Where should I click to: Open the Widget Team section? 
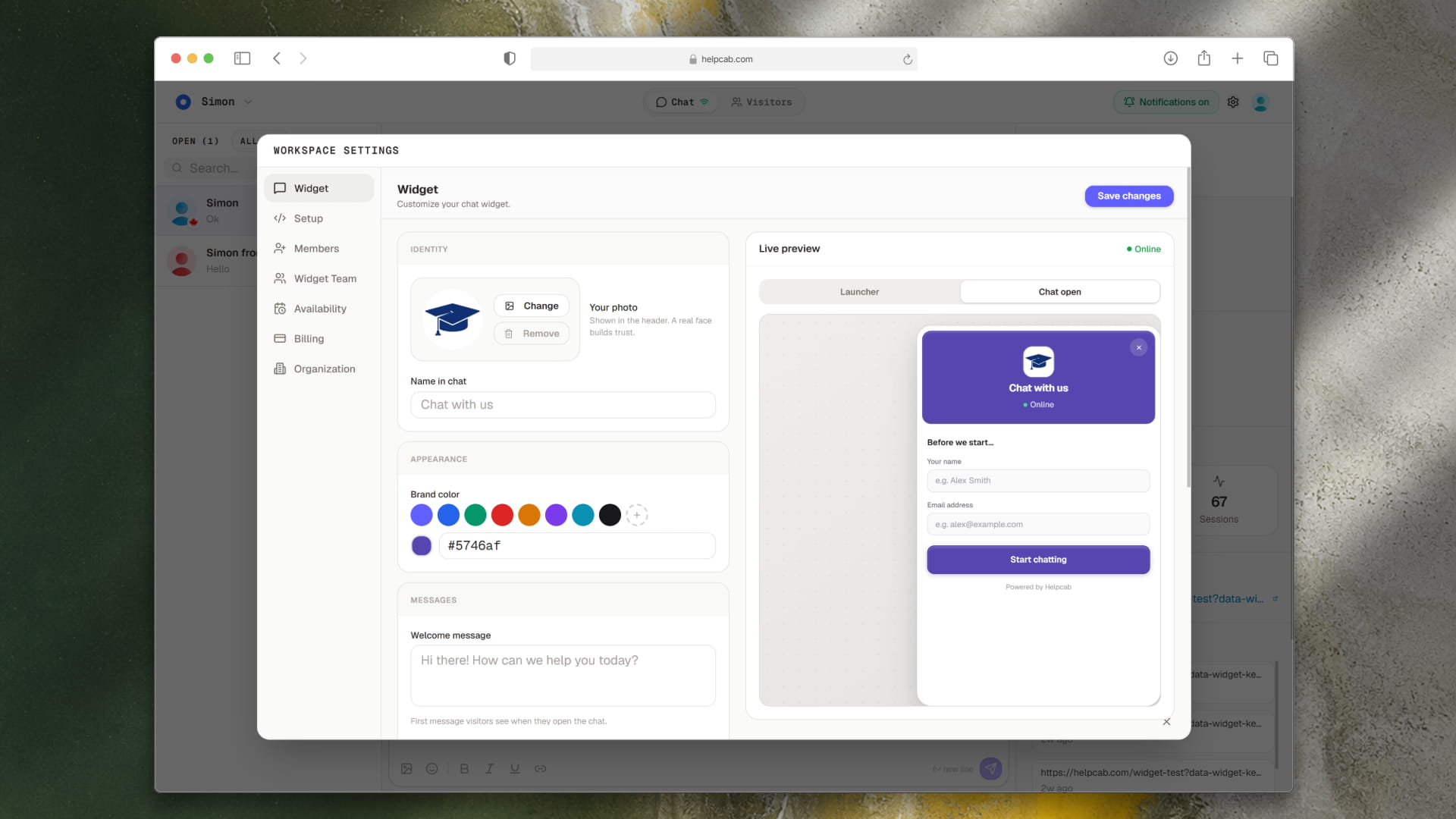(x=318, y=278)
